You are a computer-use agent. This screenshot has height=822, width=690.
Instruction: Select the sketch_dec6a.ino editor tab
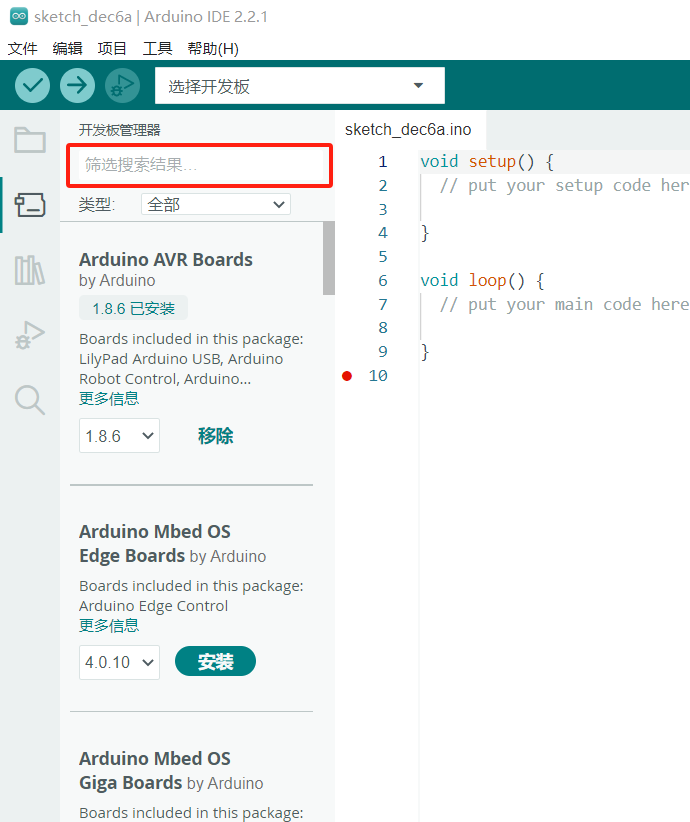[408, 129]
